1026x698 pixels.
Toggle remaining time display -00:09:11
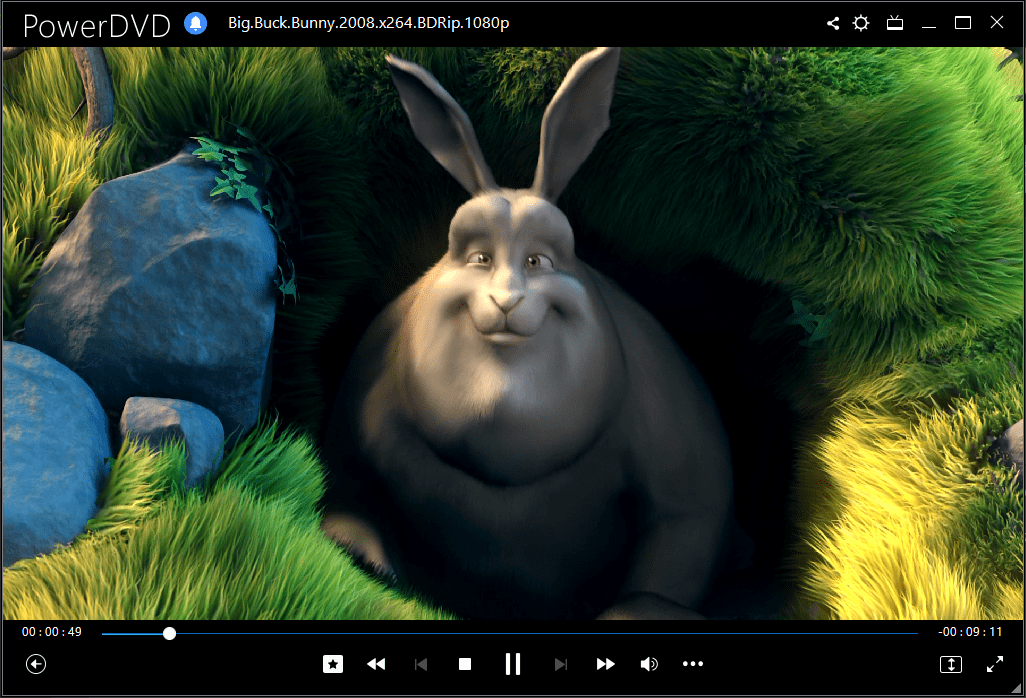970,632
